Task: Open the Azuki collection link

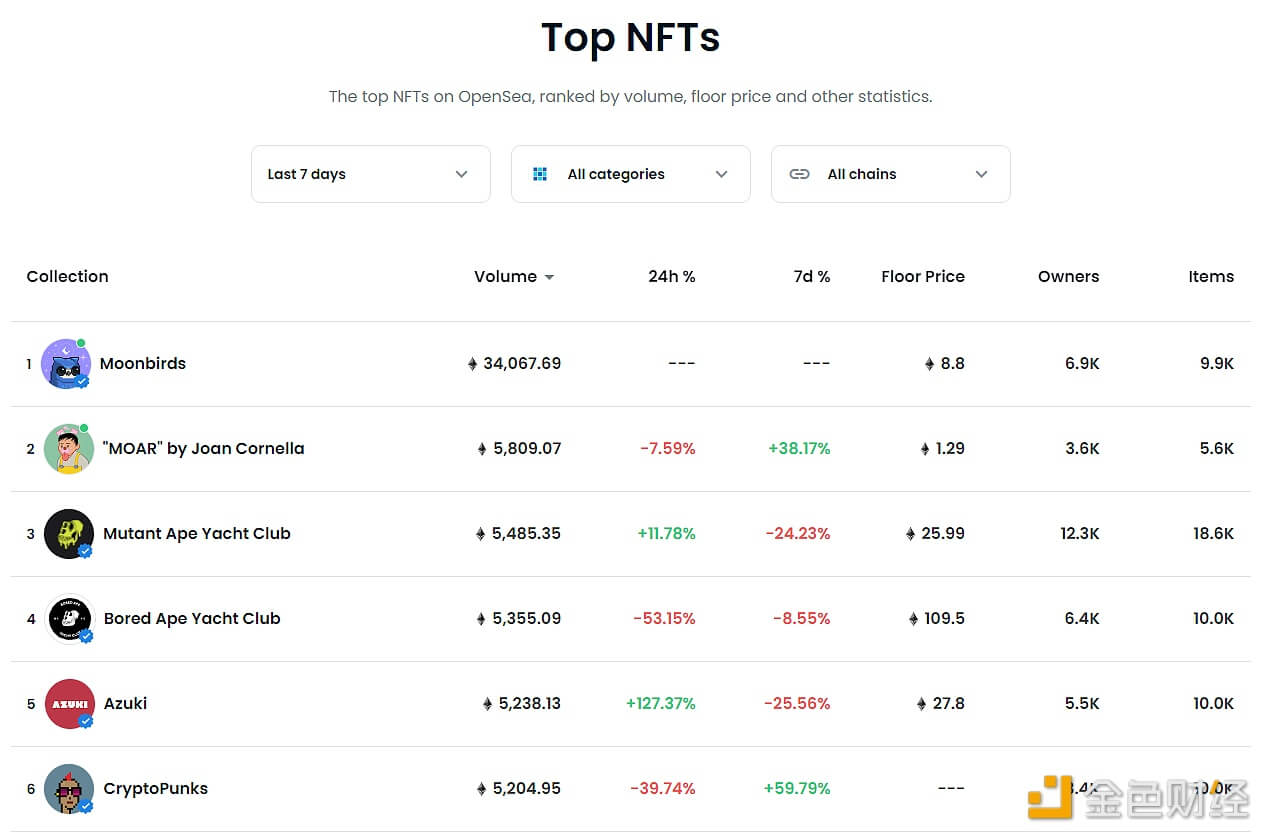Action: pyautogui.click(x=125, y=704)
